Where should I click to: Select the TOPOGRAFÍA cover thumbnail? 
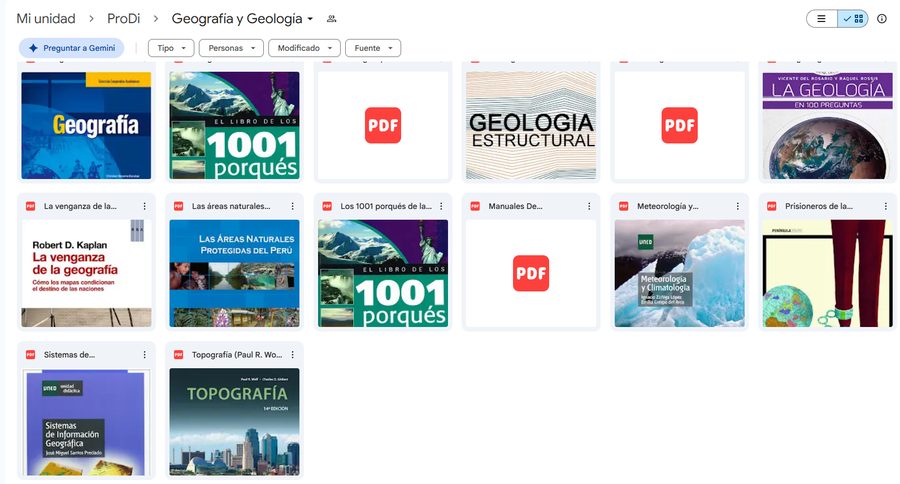(x=234, y=422)
